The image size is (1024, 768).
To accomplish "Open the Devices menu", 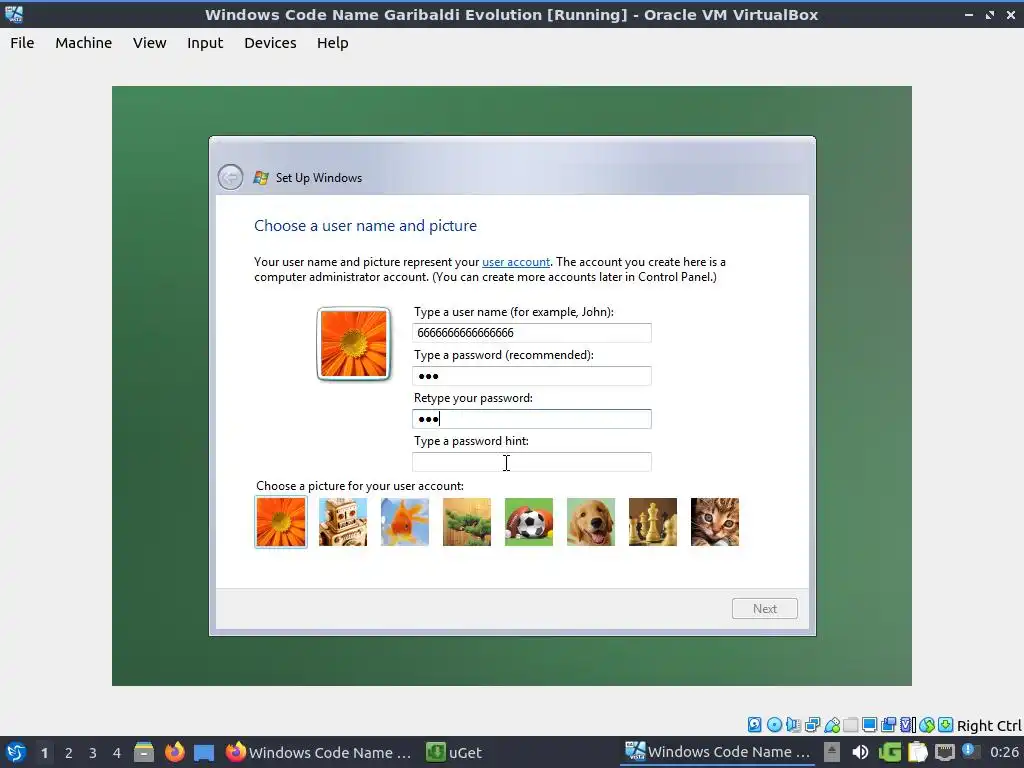I will (270, 43).
